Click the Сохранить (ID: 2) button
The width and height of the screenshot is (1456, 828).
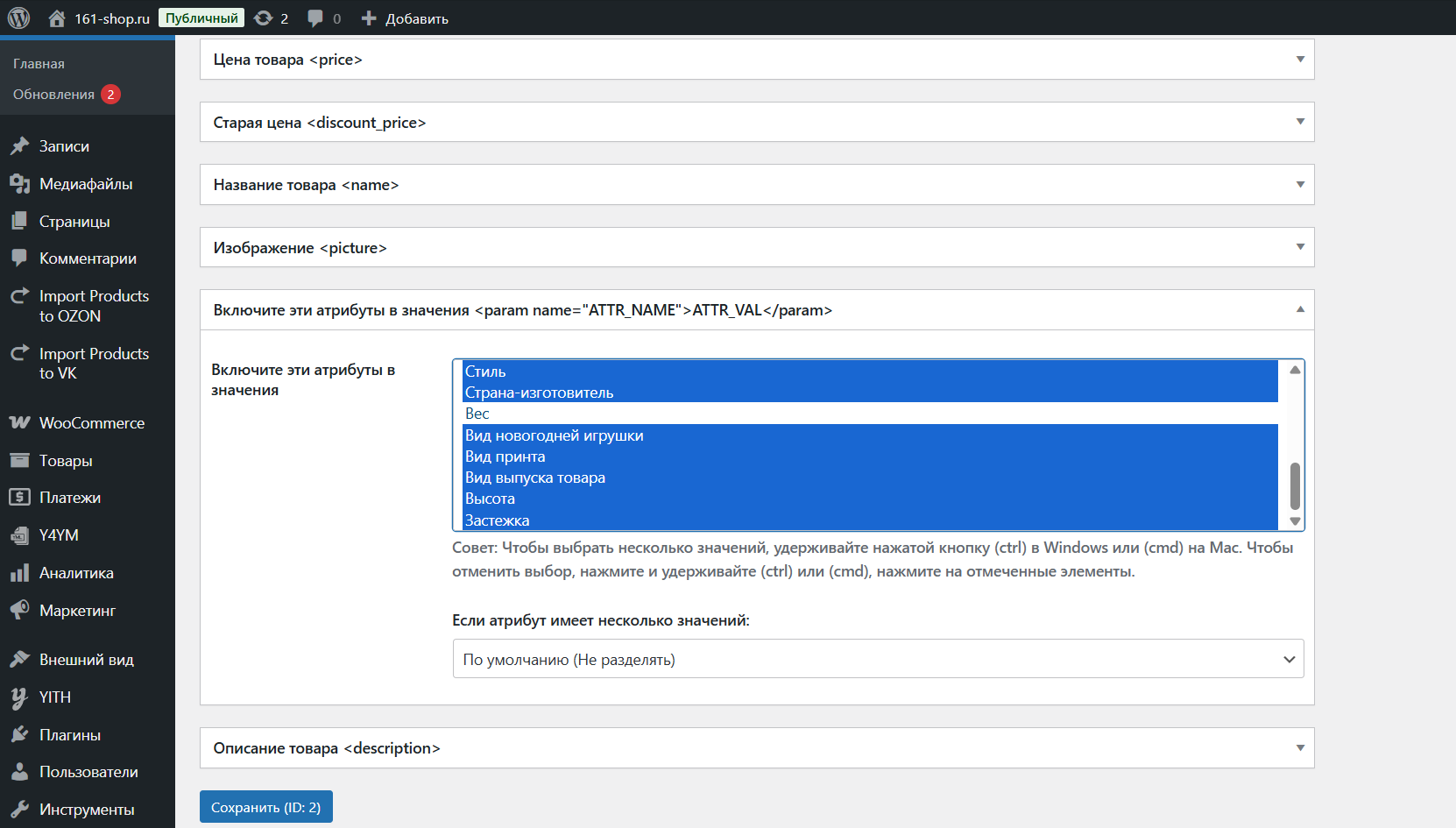[265, 807]
